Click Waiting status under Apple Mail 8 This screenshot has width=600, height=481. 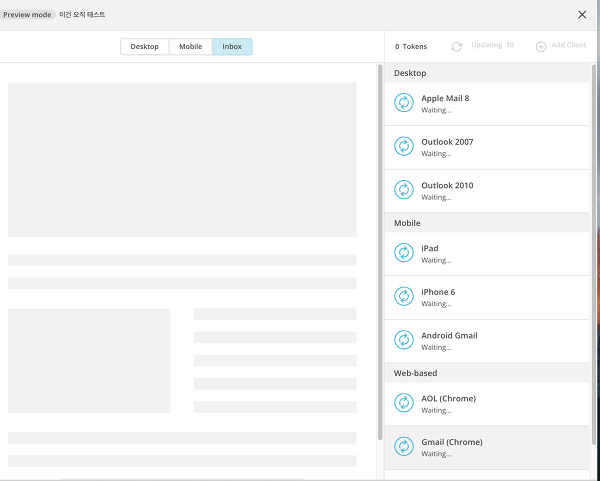436,110
